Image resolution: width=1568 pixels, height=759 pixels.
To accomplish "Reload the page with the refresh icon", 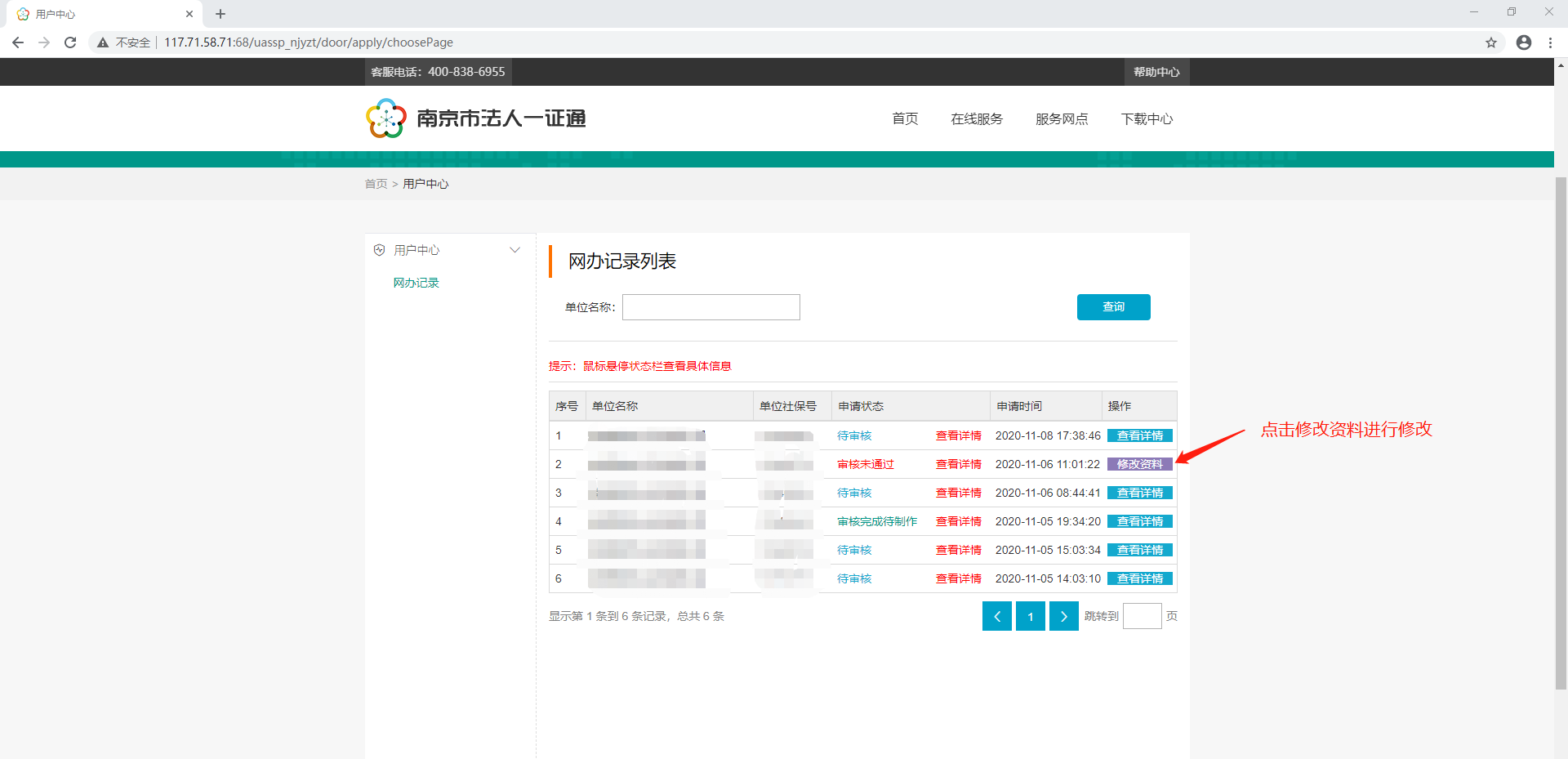I will coord(70,42).
